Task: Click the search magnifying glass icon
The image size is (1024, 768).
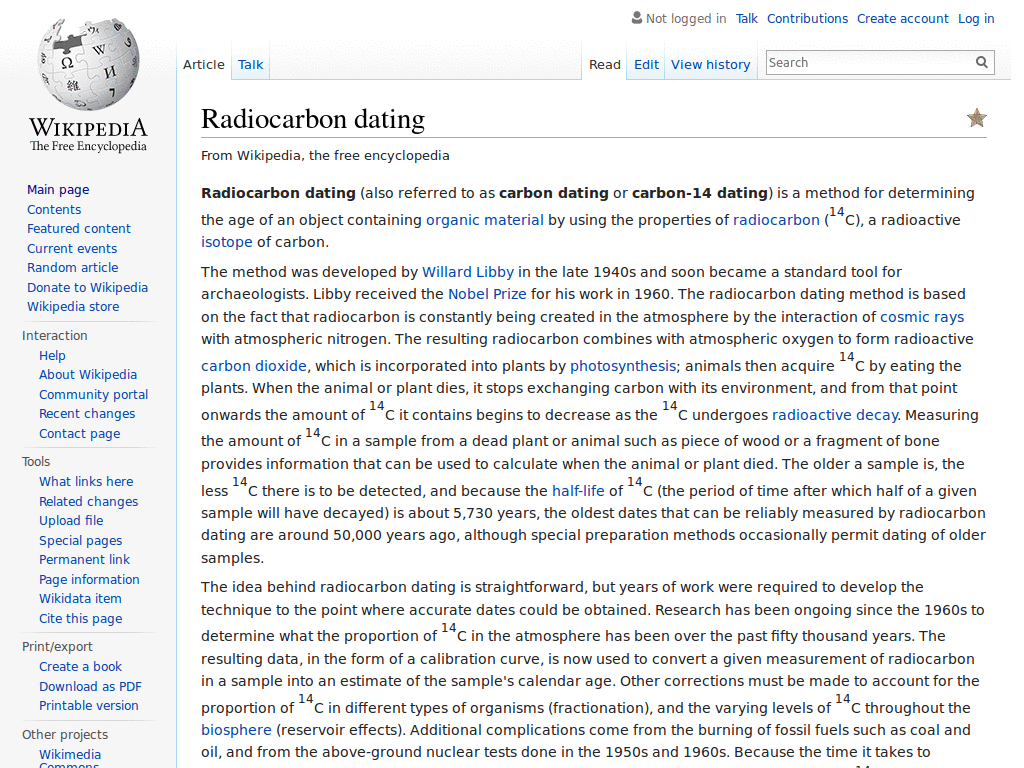Action: pos(982,62)
